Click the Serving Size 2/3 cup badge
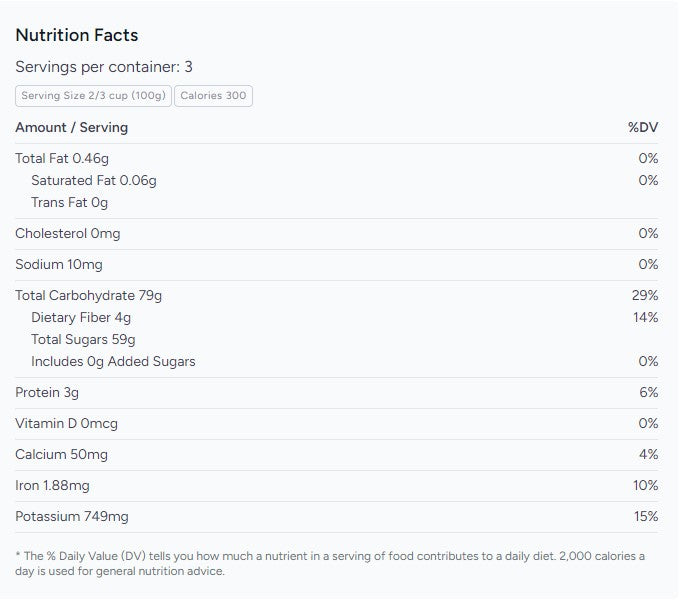The image size is (680, 606). pos(93,96)
